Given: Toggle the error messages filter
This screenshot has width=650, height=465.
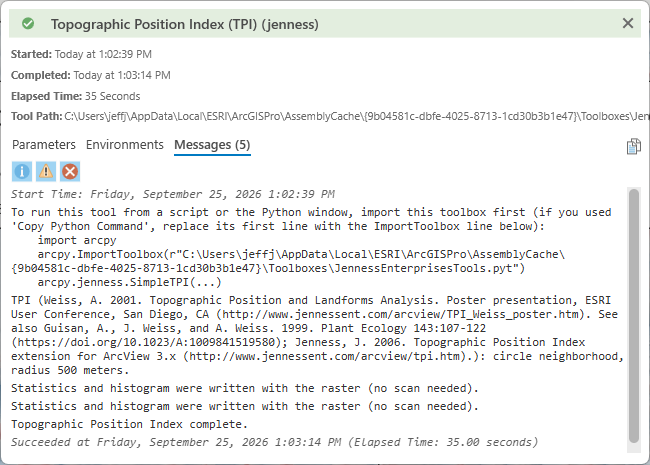Looking at the screenshot, I should (x=70, y=171).
